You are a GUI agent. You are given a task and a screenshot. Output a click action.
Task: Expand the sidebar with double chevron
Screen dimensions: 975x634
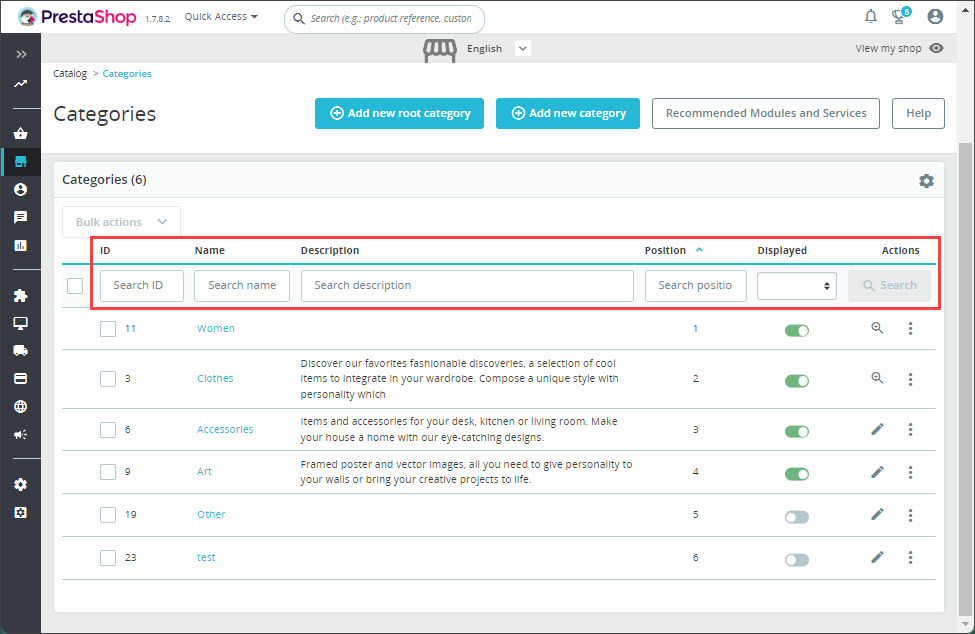(x=21, y=55)
